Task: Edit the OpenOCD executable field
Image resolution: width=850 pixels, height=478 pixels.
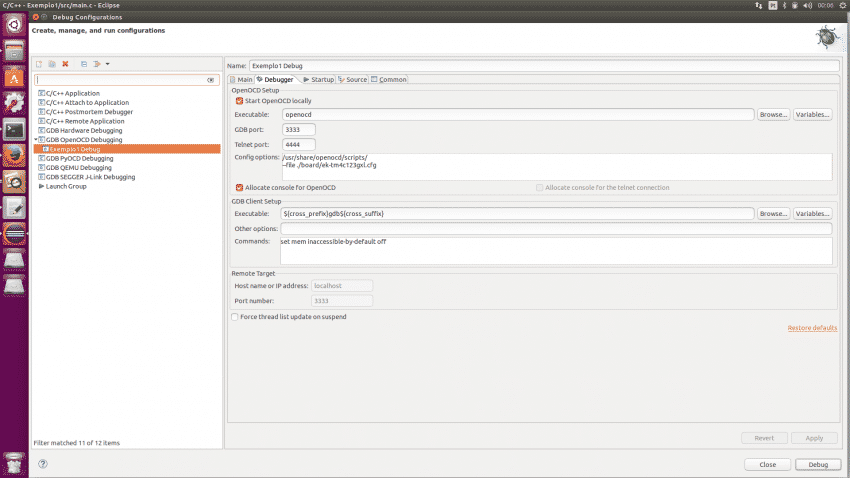Action: (x=518, y=114)
